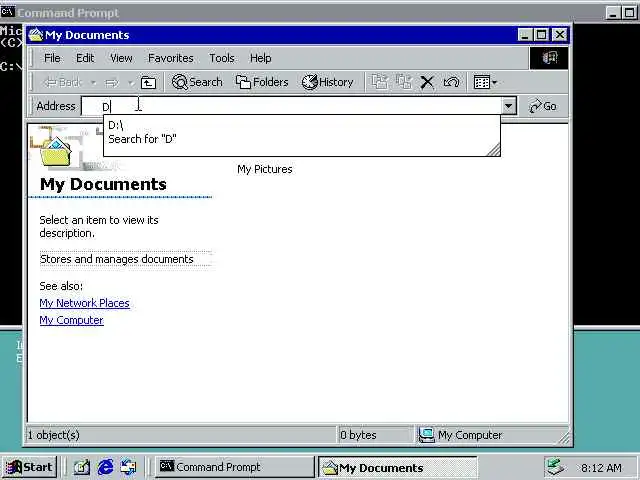Click the My Documents taskbar button
The image size is (640, 480).
(397, 467)
